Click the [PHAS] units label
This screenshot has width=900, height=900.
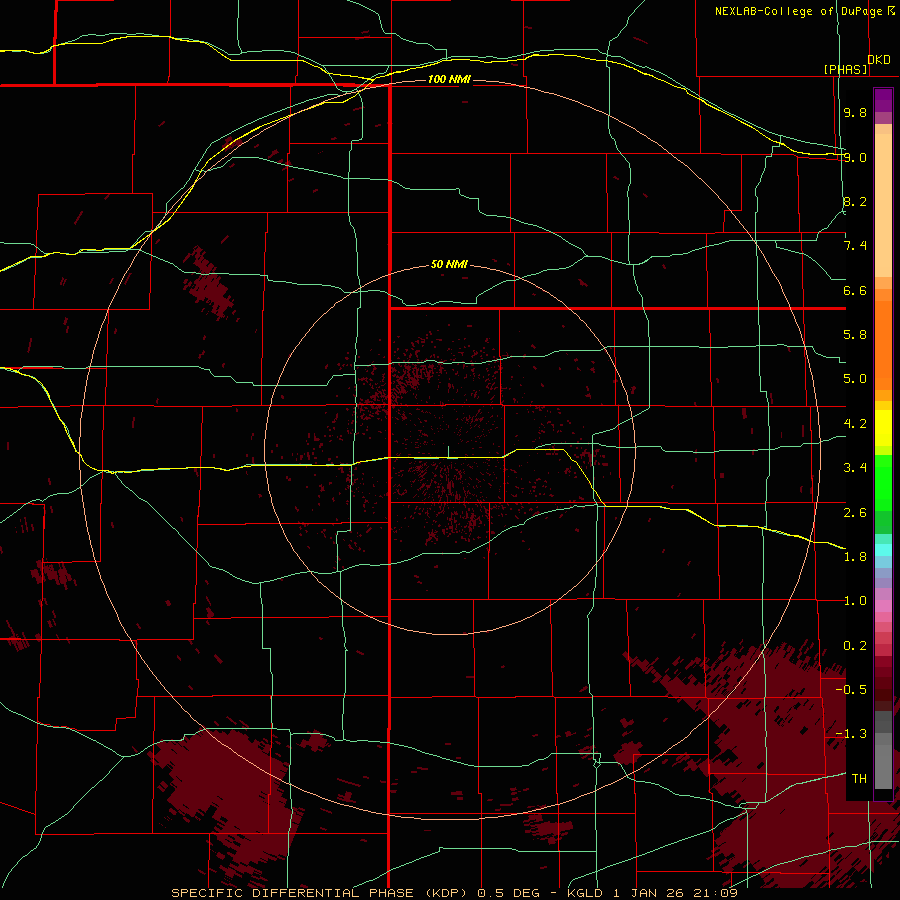point(845,69)
